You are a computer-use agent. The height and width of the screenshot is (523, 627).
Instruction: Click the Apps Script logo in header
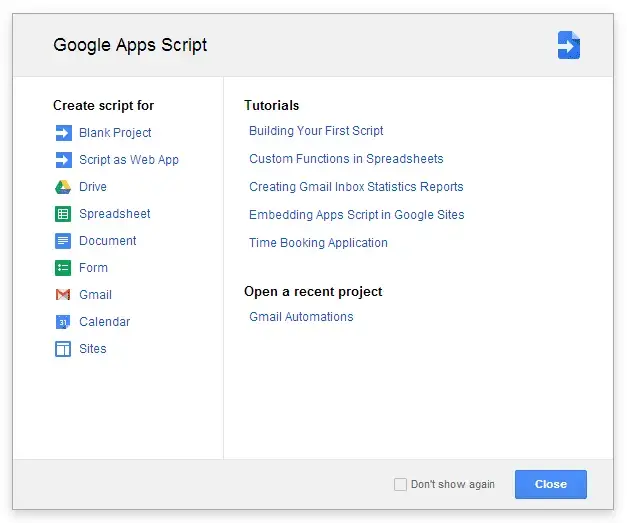coord(568,45)
